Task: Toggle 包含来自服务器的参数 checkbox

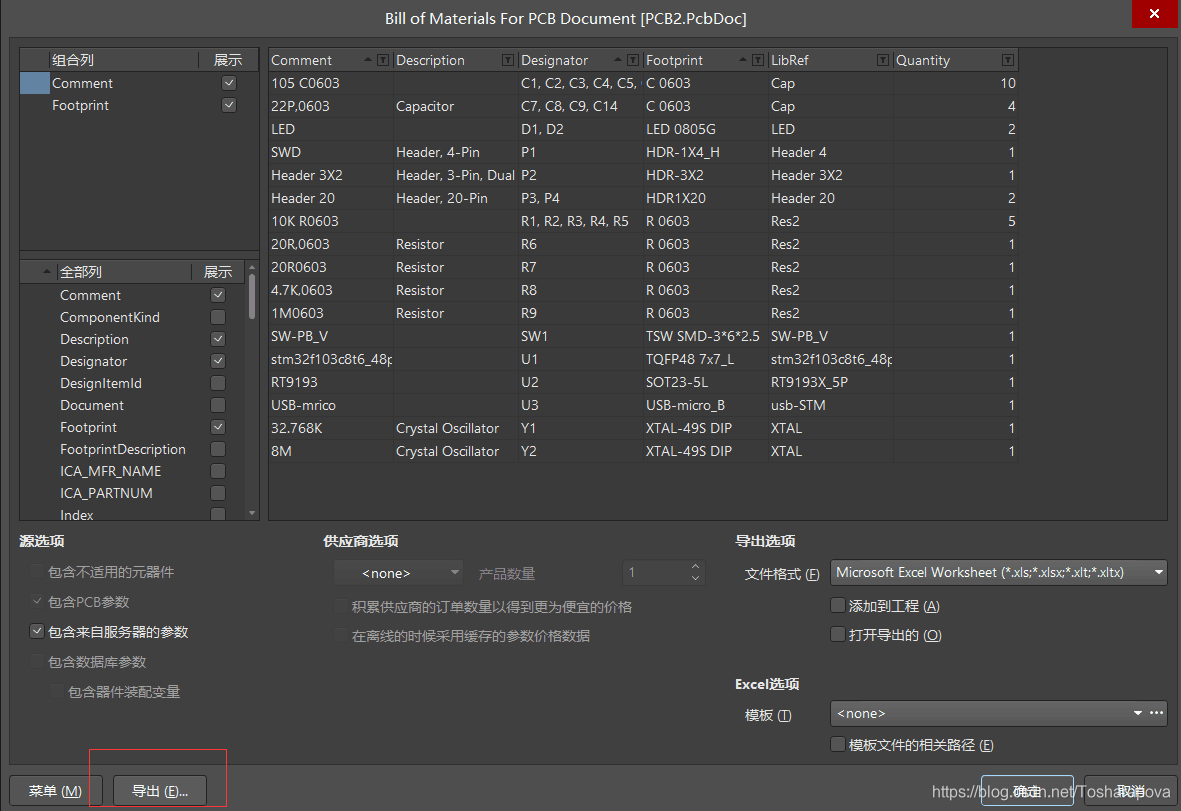Action: [x=37, y=632]
